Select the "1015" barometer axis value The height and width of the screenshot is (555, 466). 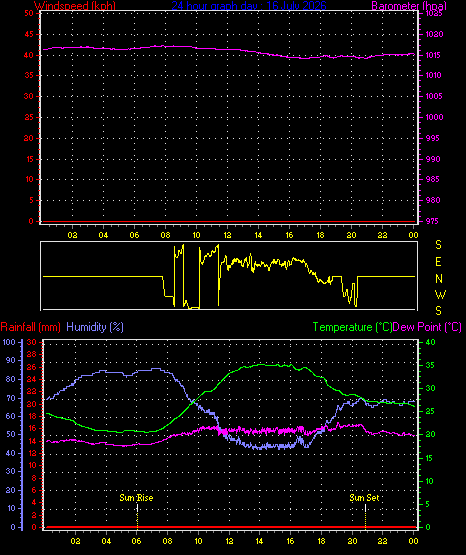(x=433, y=55)
